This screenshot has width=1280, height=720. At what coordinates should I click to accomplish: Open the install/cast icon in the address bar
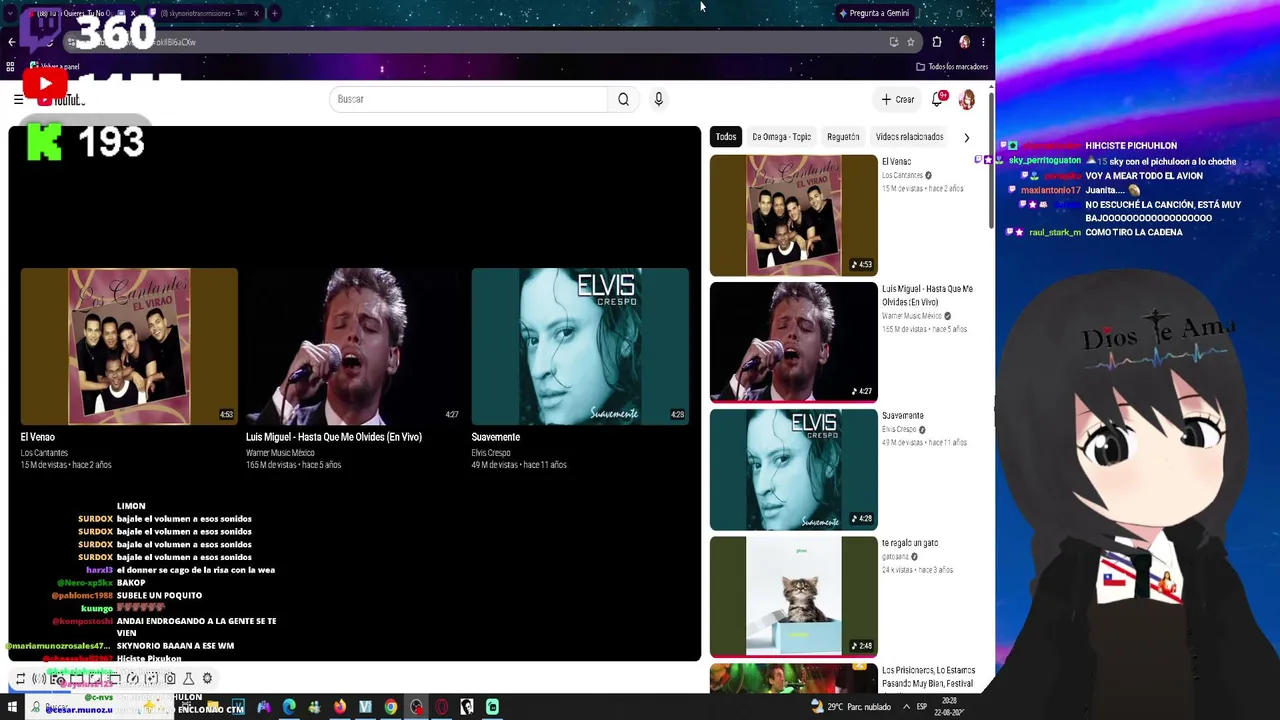pyautogui.click(x=893, y=42)
